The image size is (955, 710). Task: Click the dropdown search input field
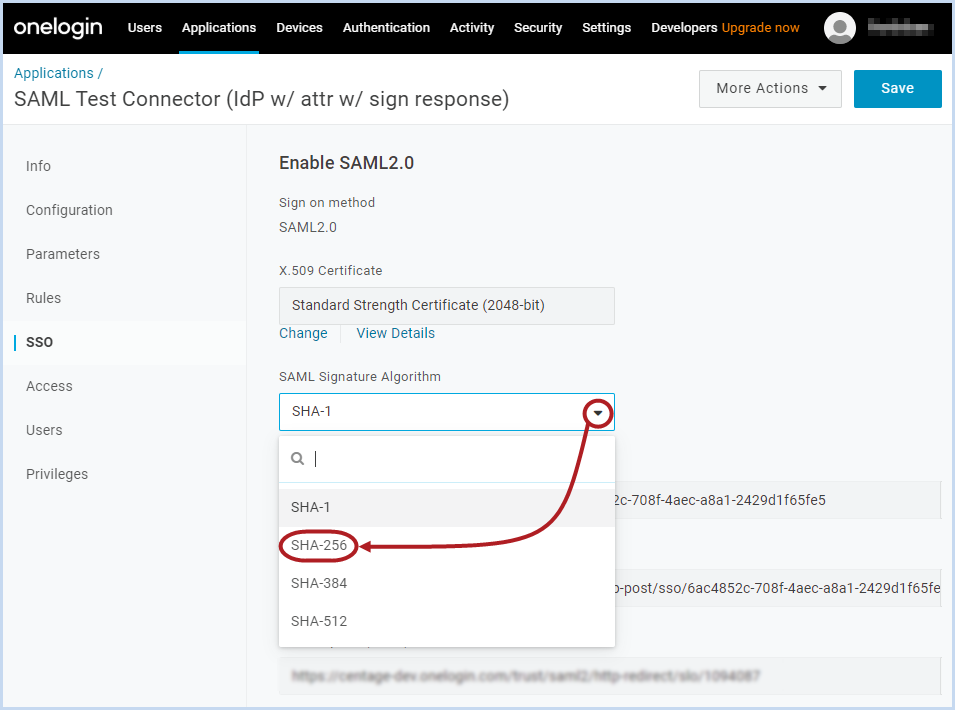(446, 459)
